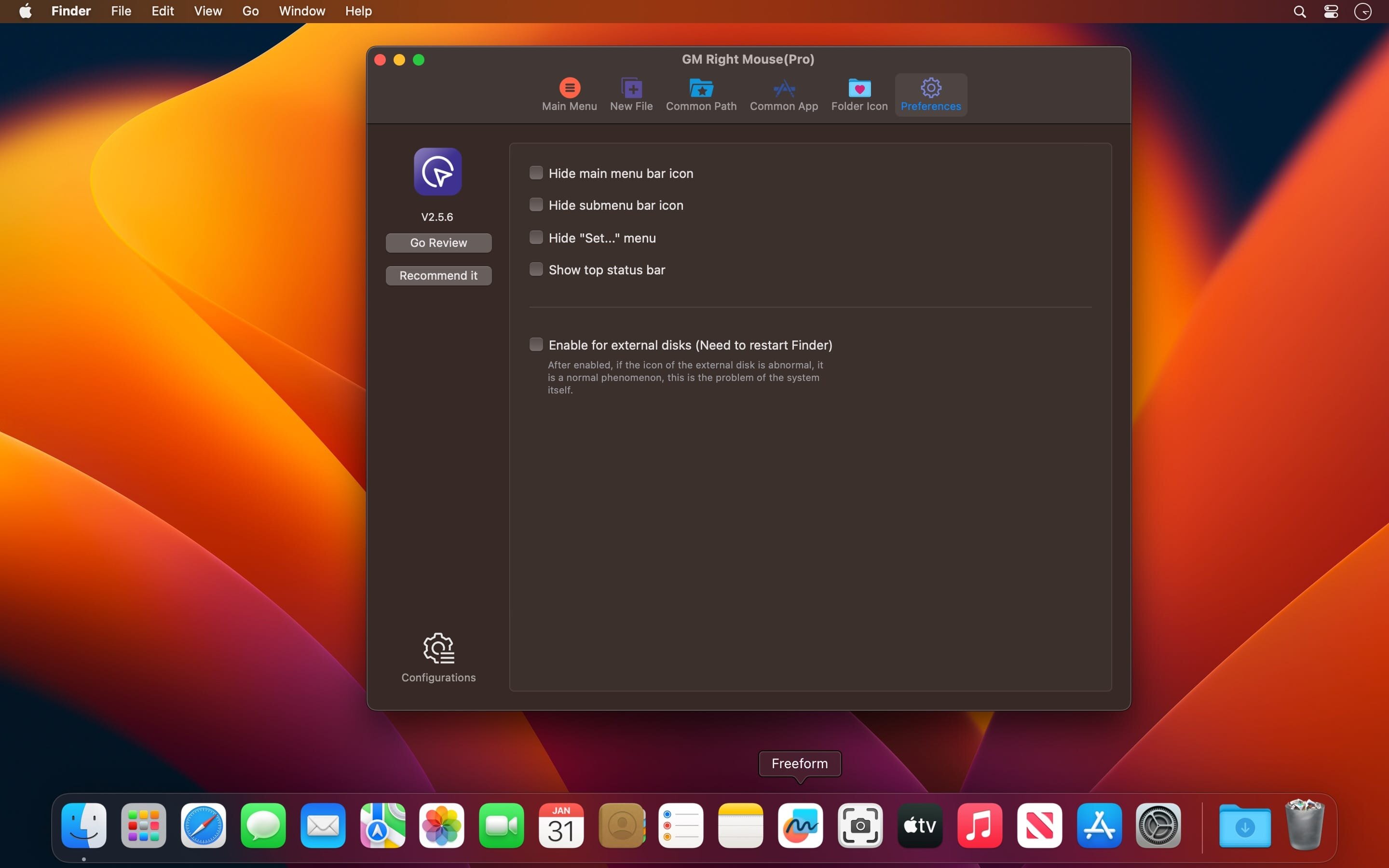This screenshot has width=1389, height=868.
Task: Open the Main Menu toolbar tab
Action: pos(569,94)
